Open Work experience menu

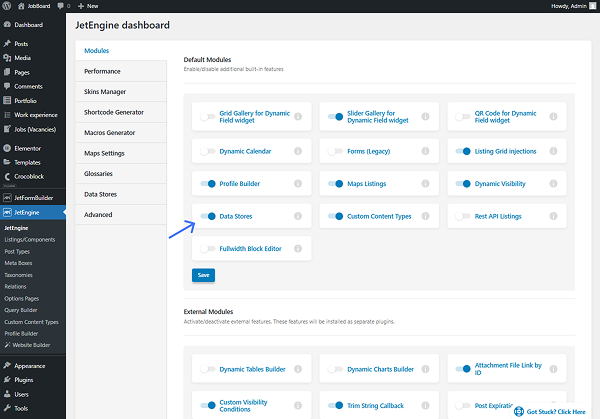pos(33,115)
